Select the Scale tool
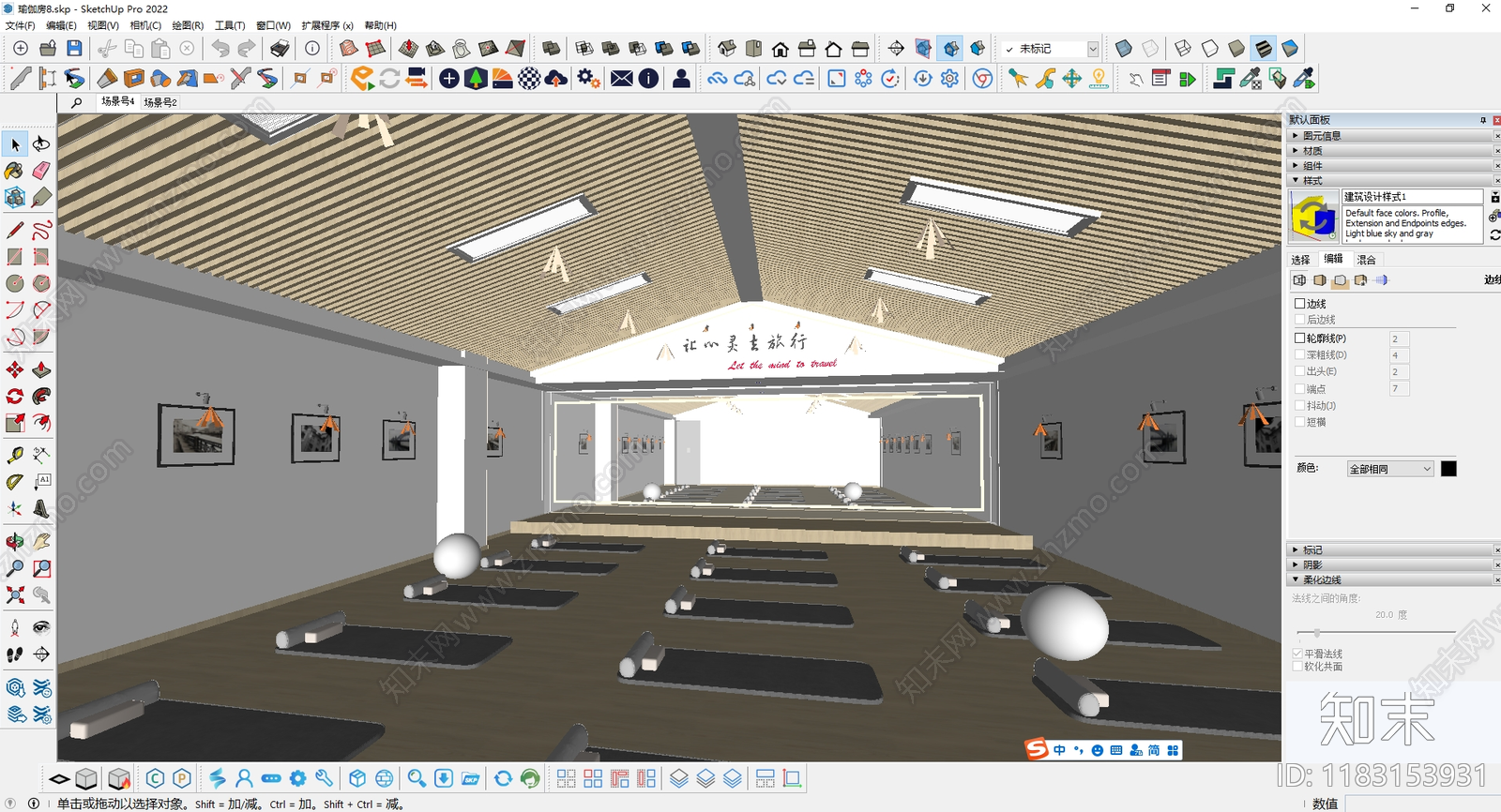 click(x=15, y=423)
